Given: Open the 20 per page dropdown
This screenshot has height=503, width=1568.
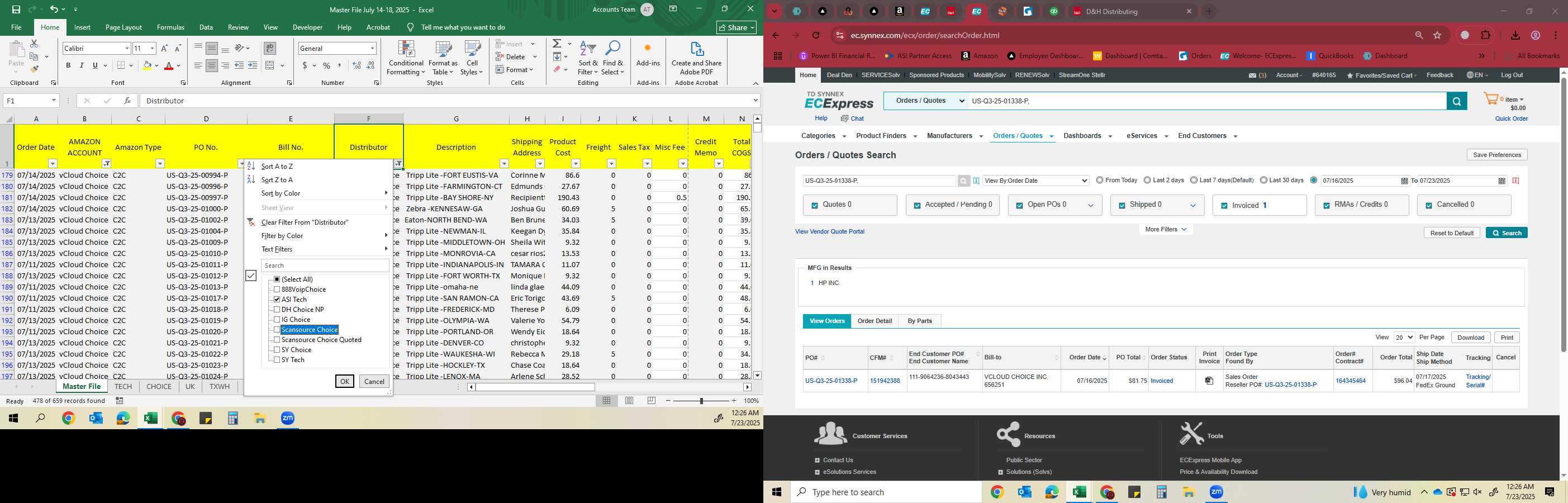Looking at the screenshot, I should [x=1404, y=338].
